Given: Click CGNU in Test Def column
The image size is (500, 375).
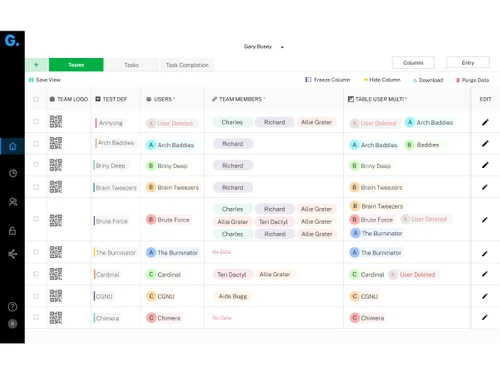Looking at the screenshot, I should click(104, 296).
